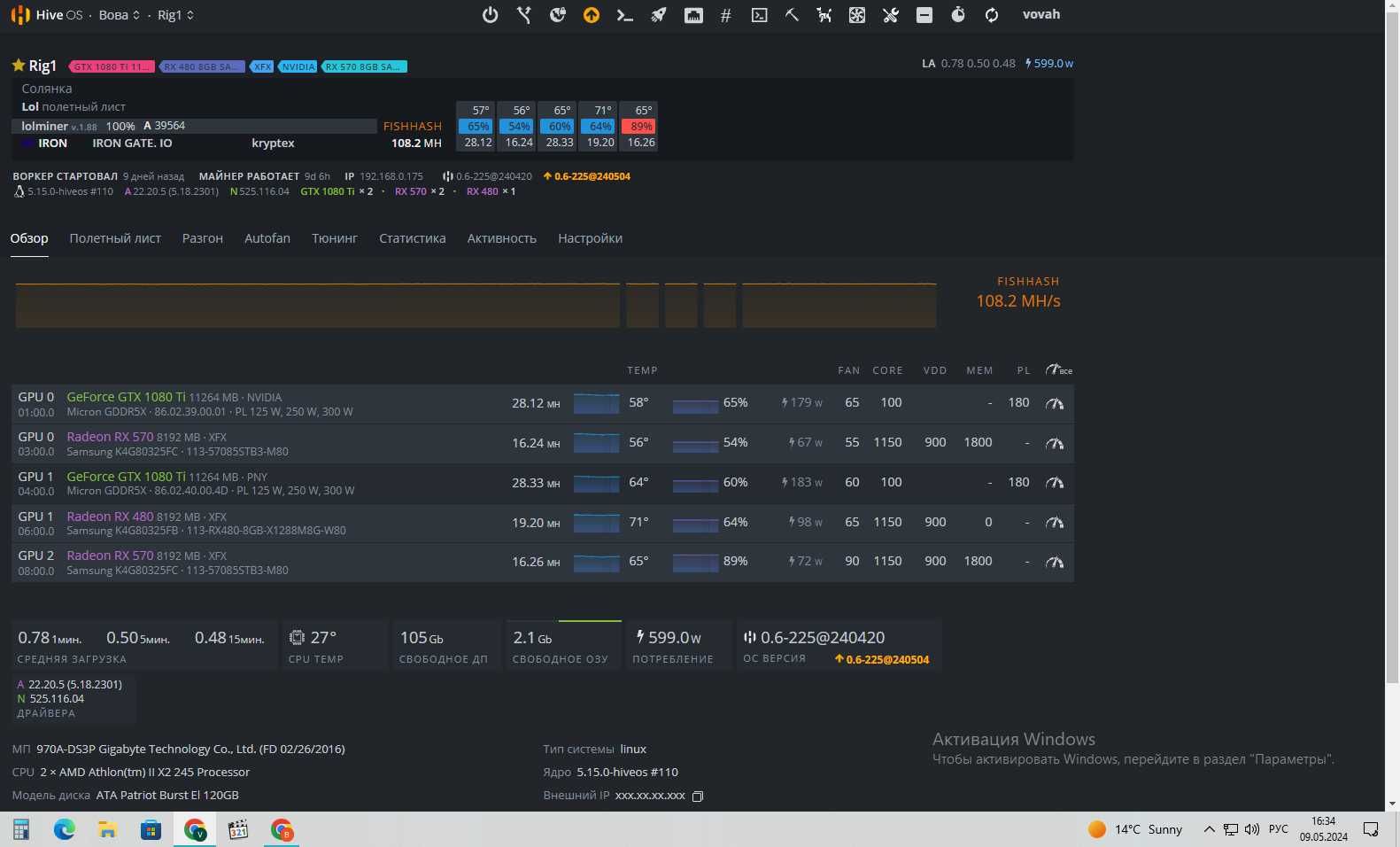Open File Explorer from taskbar

coord(108,829)
